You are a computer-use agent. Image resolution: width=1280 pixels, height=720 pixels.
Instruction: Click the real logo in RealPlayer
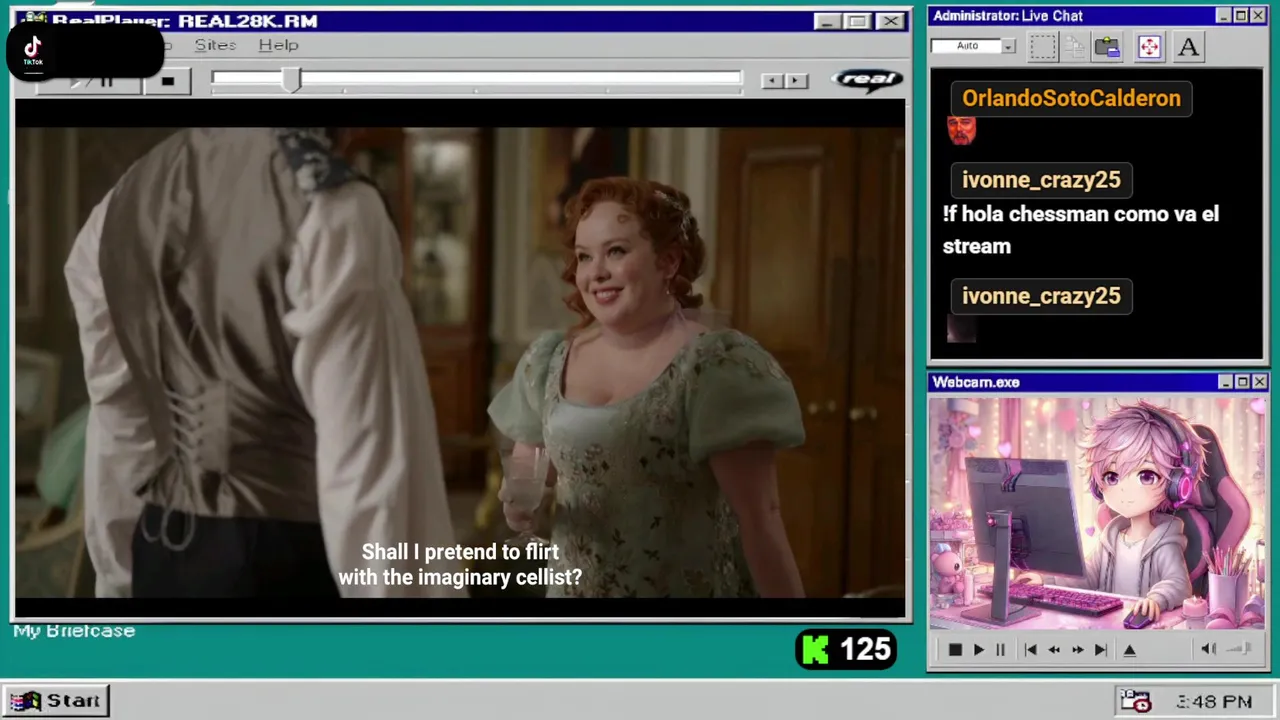[867, 80]
